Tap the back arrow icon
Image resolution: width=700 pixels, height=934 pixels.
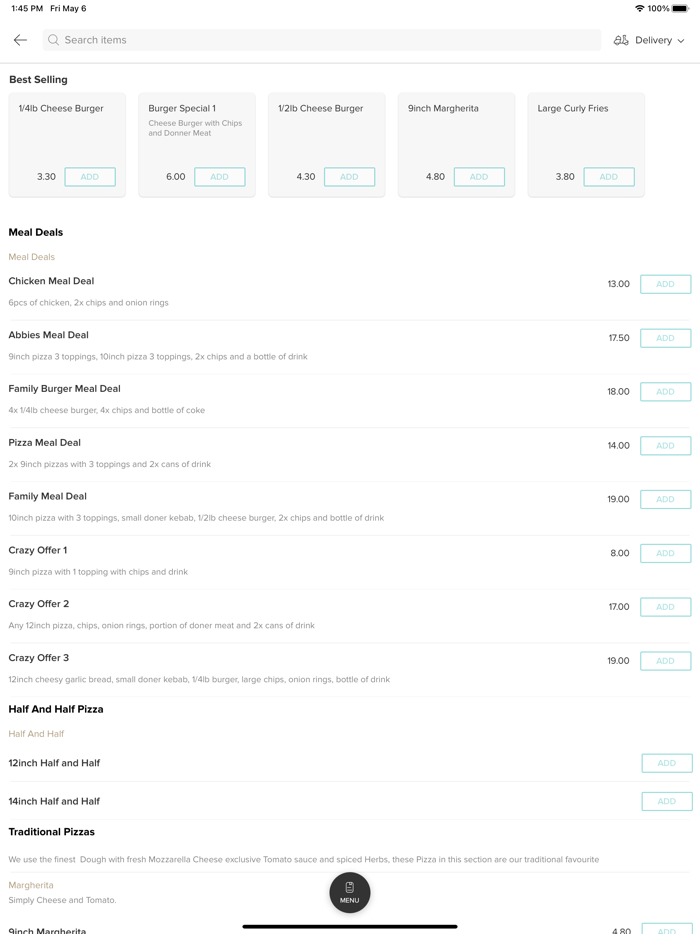click(20, 40)
